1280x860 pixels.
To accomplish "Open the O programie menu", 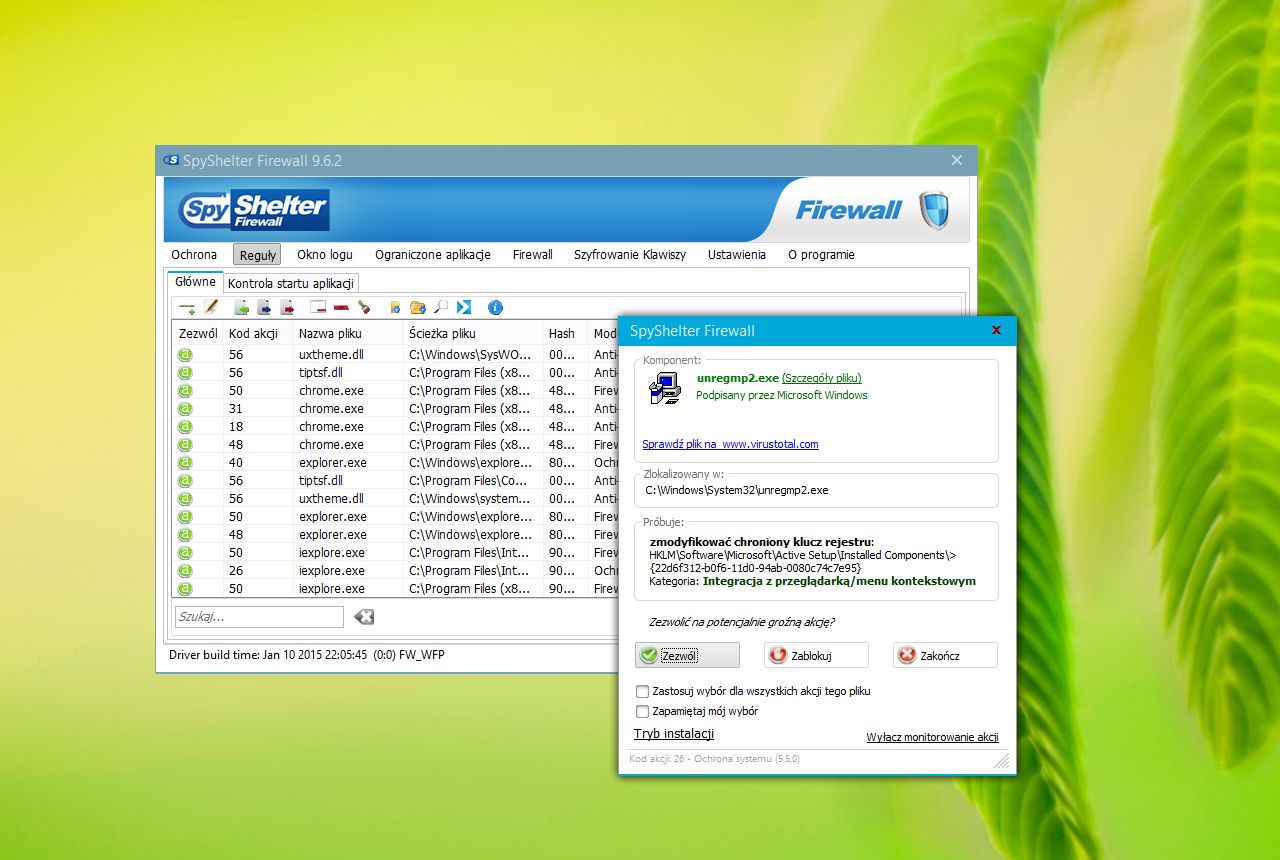I will [821, 254].
